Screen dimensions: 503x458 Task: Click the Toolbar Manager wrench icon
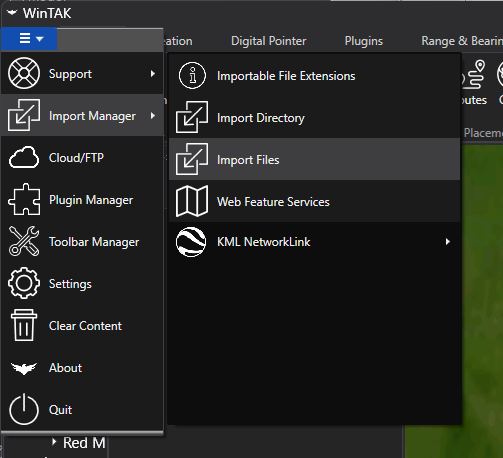[x=24, y=241]
